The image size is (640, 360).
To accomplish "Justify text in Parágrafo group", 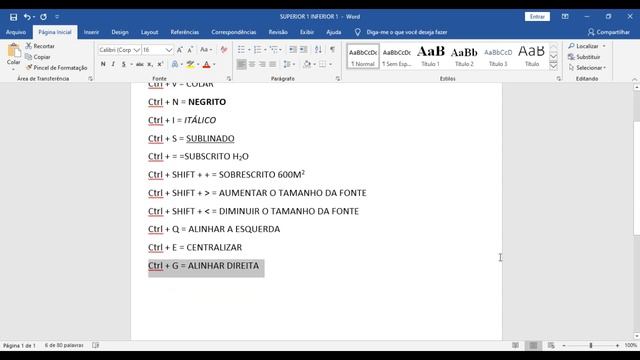I will click(x=273, y=64).
